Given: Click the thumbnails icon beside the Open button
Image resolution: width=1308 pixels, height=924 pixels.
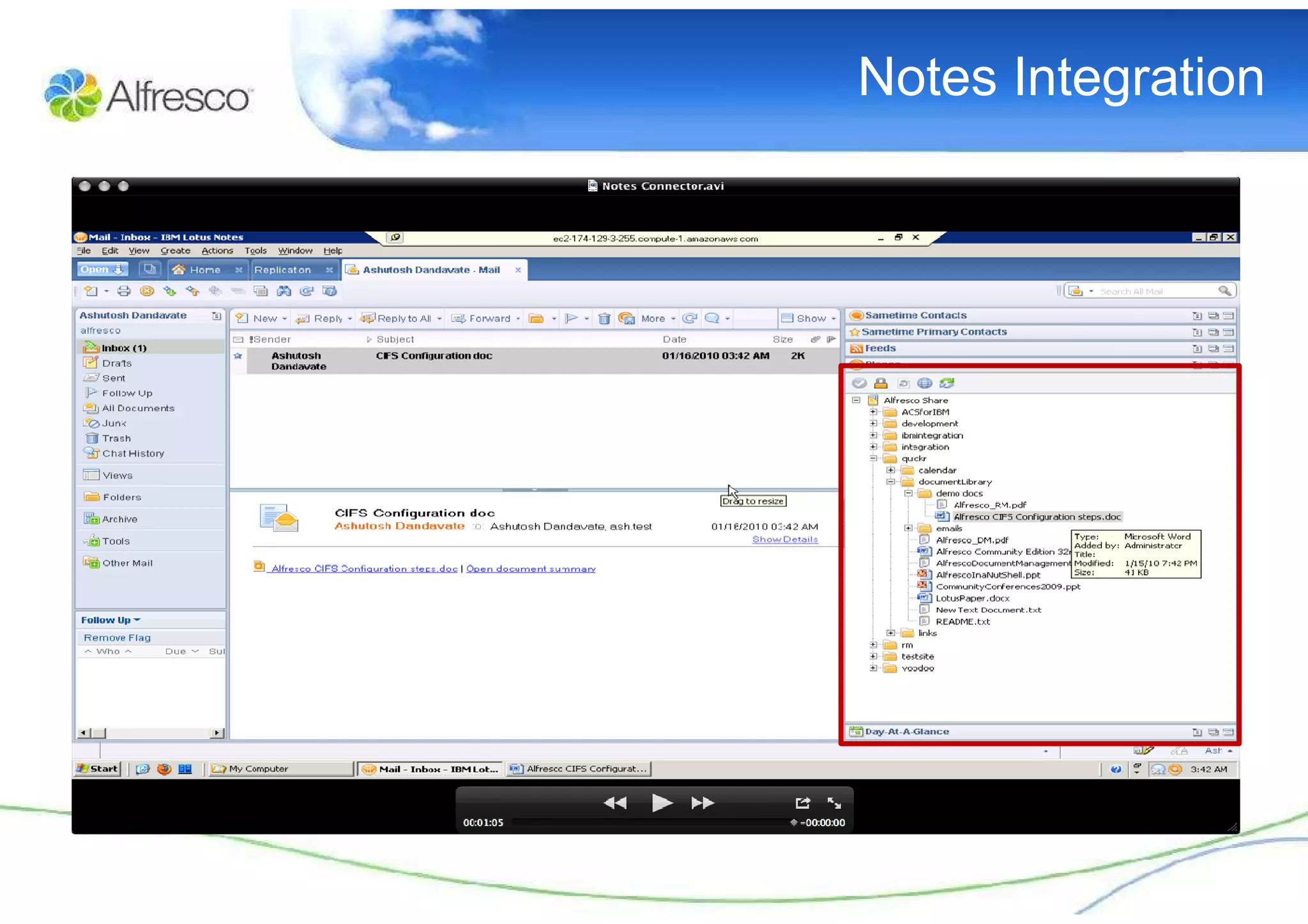Looking at the screenshot, I should click(149, 269).
